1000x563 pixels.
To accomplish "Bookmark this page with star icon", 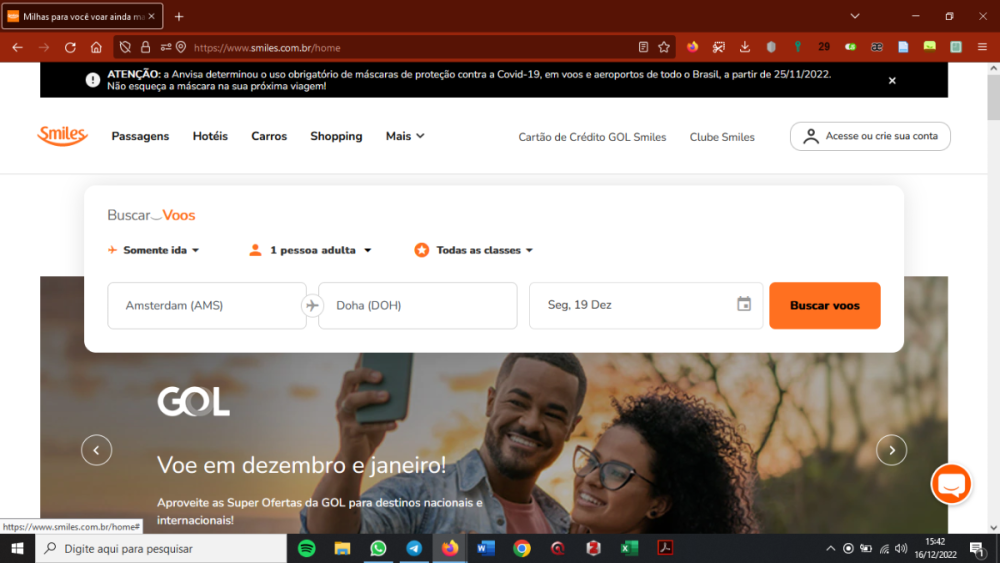I will (x=664, y=47).
